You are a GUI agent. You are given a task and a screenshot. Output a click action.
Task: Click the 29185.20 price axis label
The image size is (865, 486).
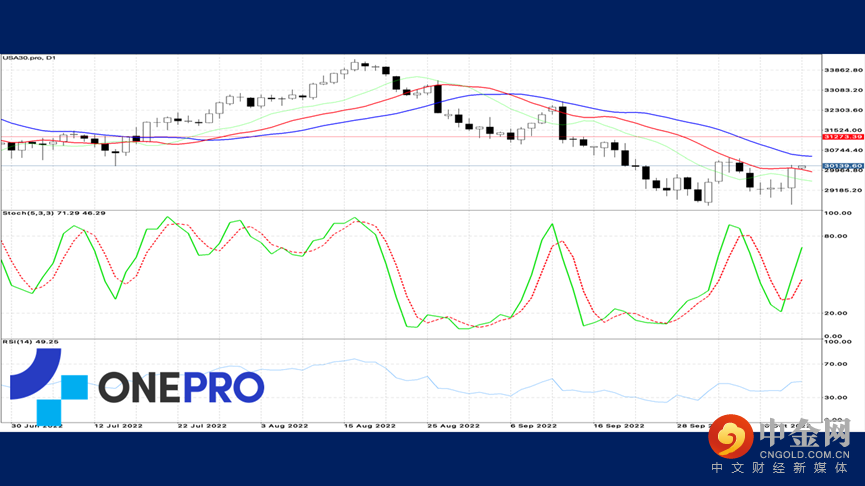pyautogui.click(x=843, y=190)
